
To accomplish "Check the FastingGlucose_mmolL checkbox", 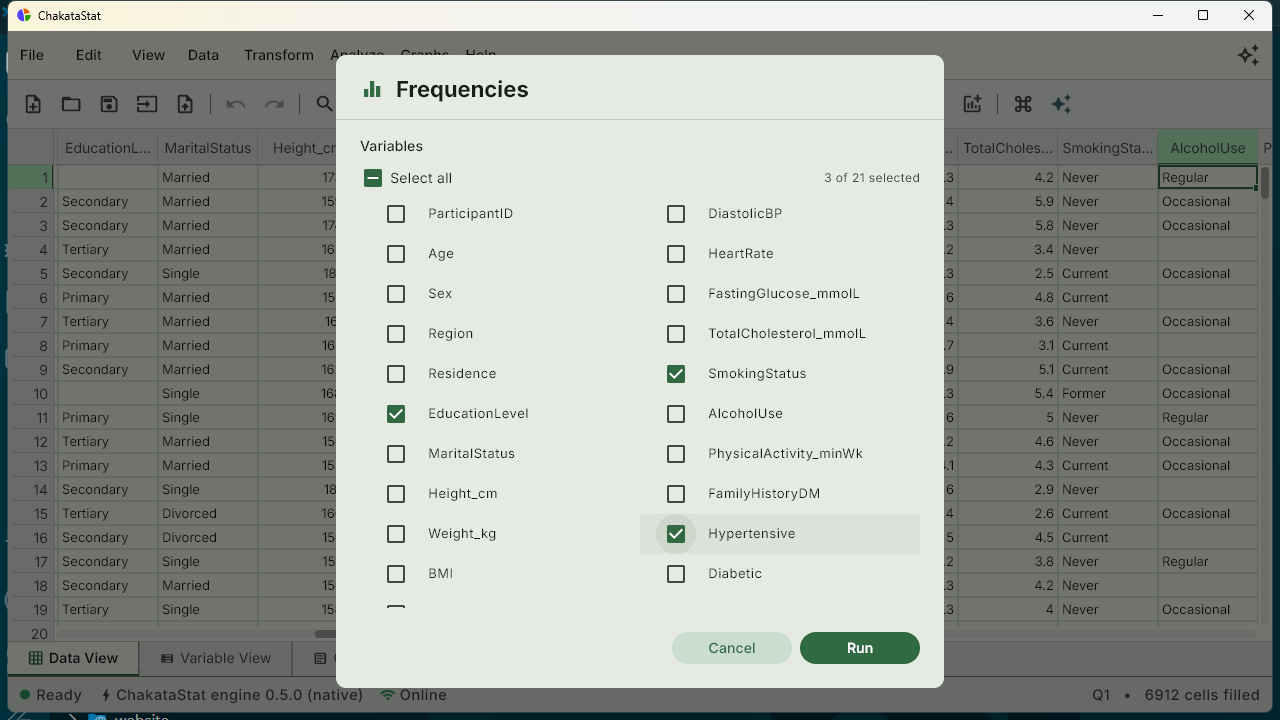I will pyautogui.click(x=676, y=293).
